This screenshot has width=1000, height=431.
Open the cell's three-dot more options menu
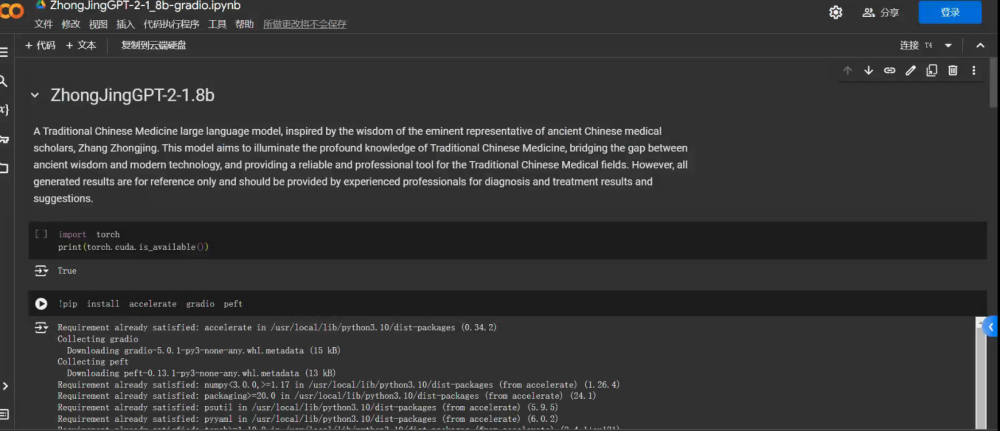point(974,71)
